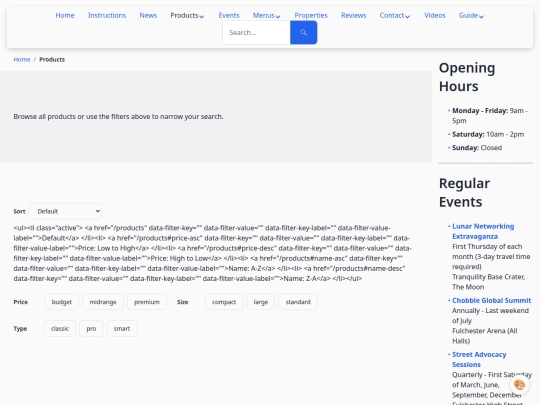This screenshot has height=405, width=540.
Task: Open Street Advocacy Sessions event link
Action: [x=479, y=359]
